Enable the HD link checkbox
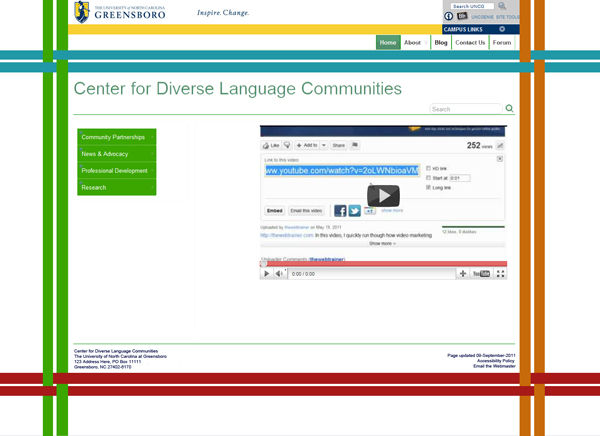The width and height of the screenshot is (600, 436). coord(429,168)
